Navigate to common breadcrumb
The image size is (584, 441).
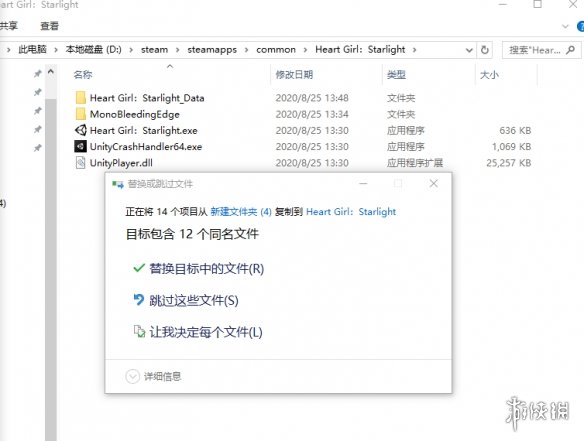click(x=276, y=50)
